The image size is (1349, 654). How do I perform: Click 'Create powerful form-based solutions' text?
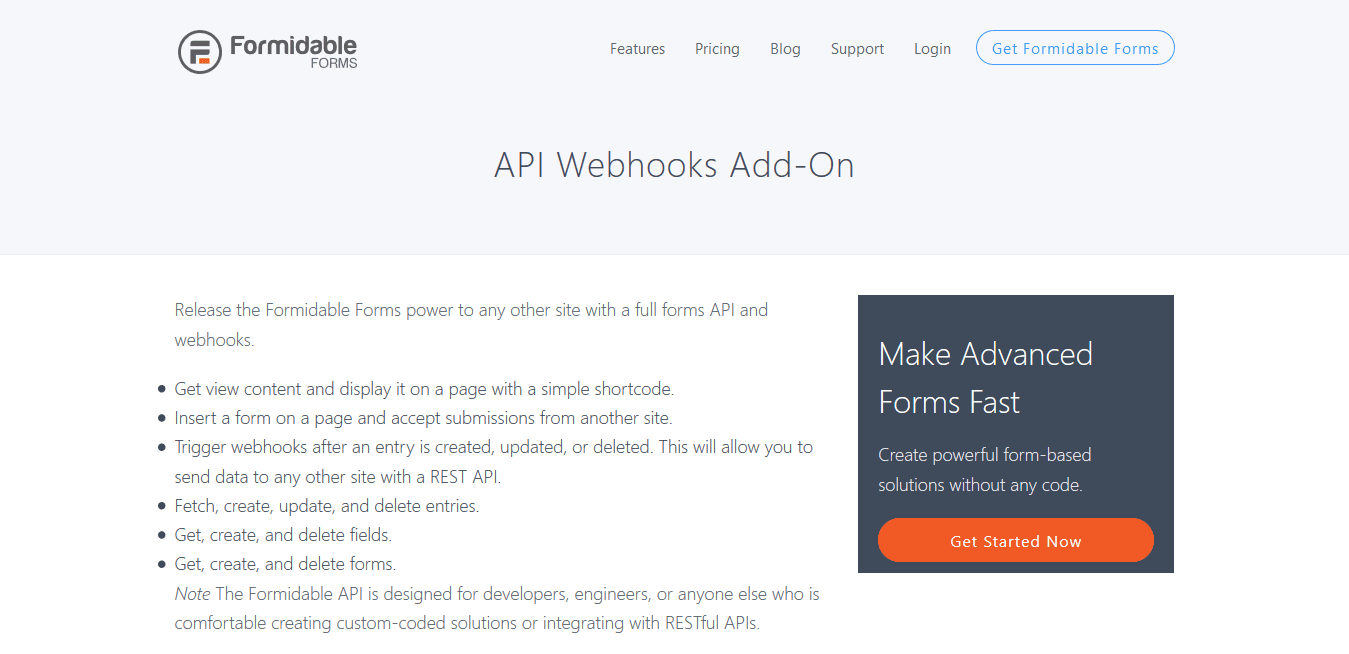(985, 470)
